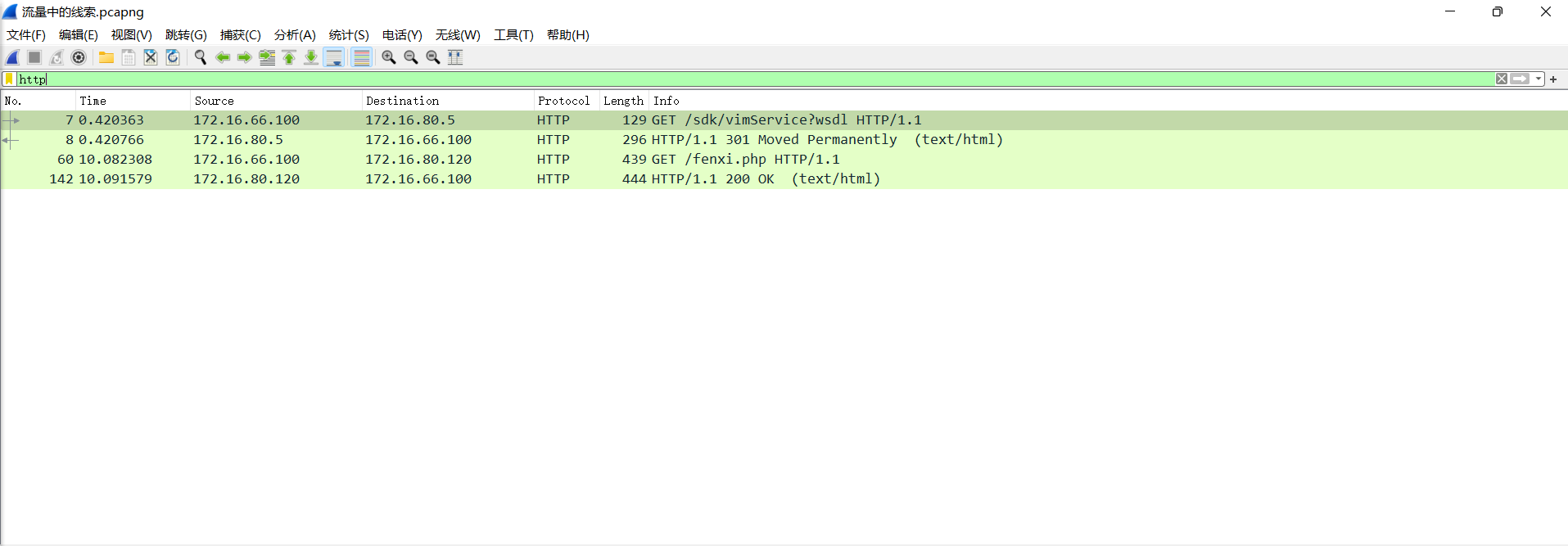Apply the display filter arrow
Viewport: 1568px width, 546px height.
[1521, 79]
